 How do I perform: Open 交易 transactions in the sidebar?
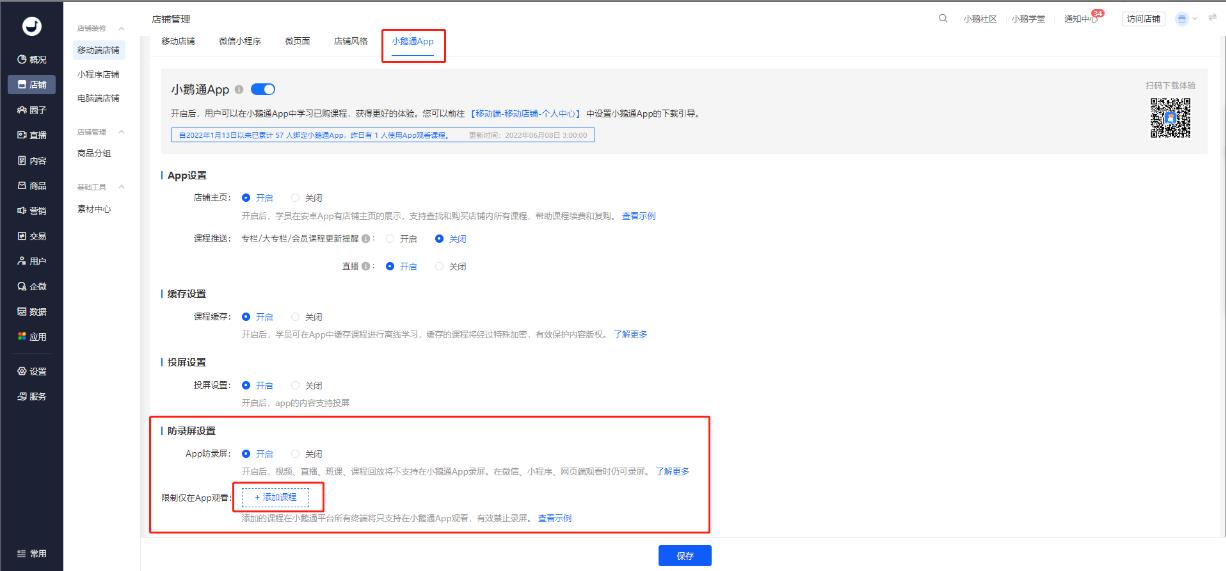pyautogui.click(x=31, y=236)
